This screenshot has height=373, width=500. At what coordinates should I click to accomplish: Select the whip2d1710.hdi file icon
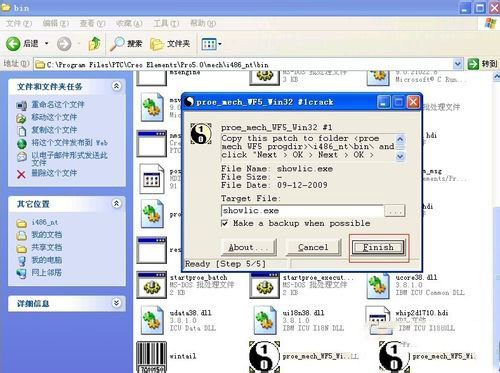pyautogui.click(x=379, y=320)
